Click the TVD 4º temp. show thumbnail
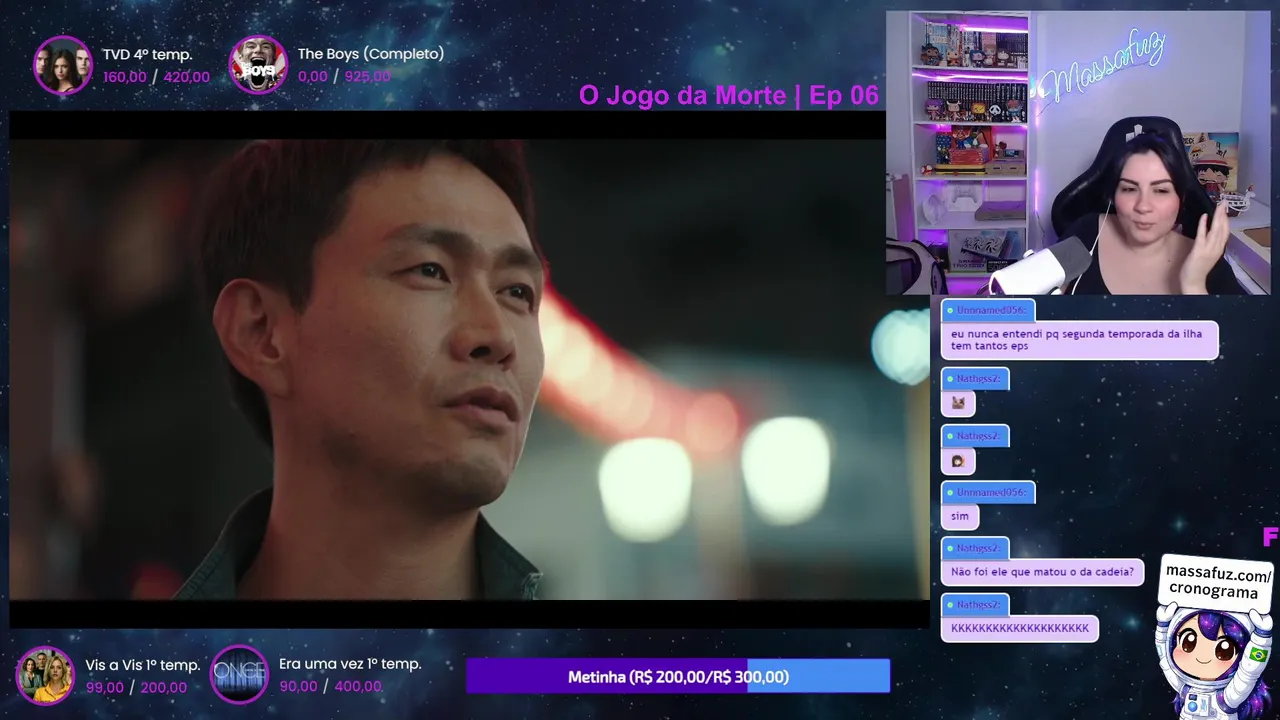1280x720 pixels. tap(63, 66)
